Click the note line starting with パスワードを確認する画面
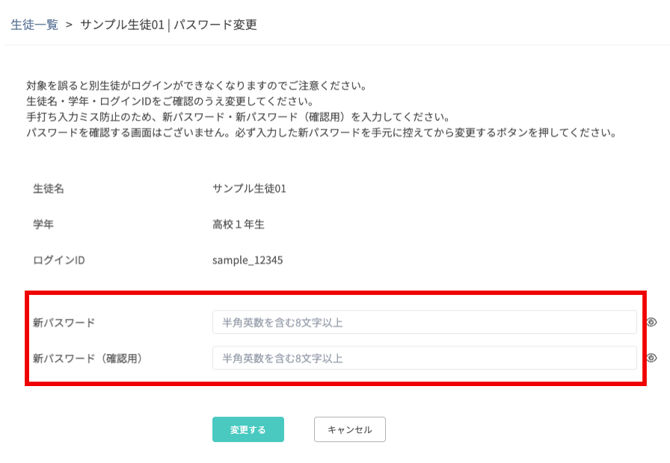 pos(320,132)
